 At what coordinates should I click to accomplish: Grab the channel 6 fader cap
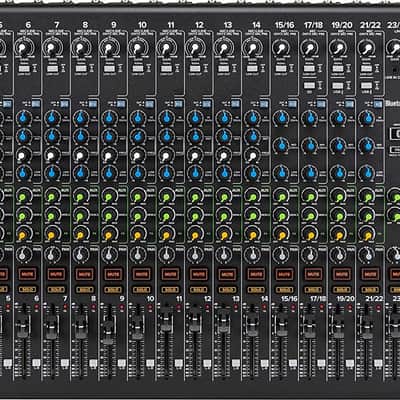23,326
